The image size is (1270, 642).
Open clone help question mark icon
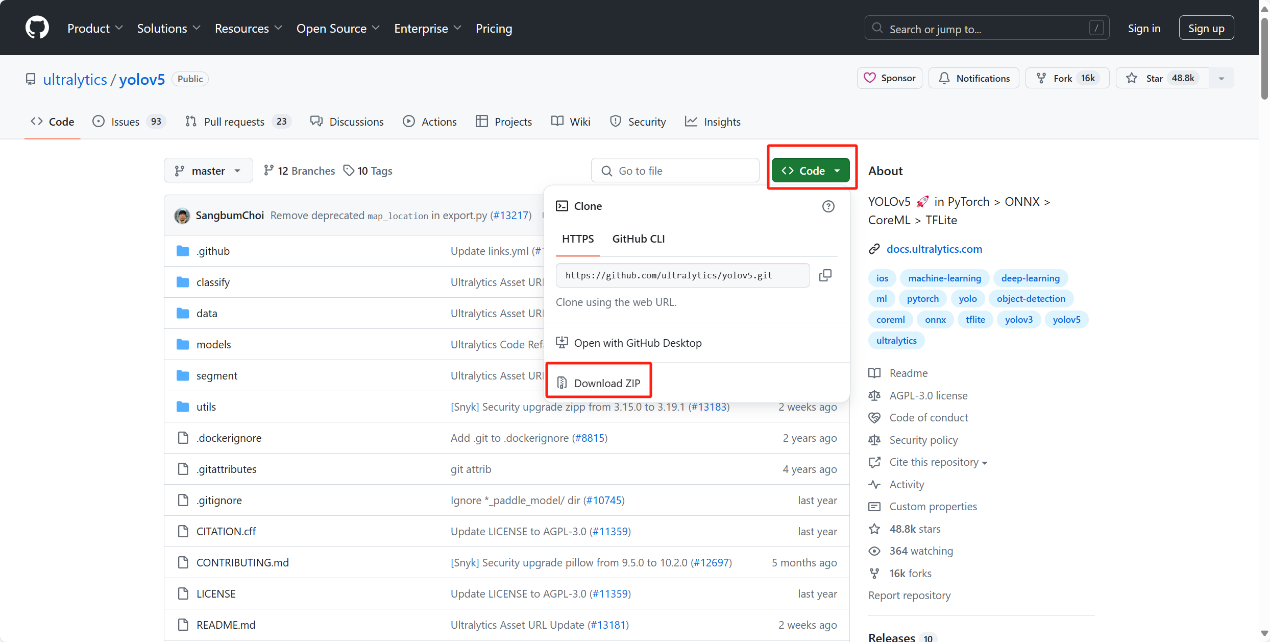coord(828,206)
